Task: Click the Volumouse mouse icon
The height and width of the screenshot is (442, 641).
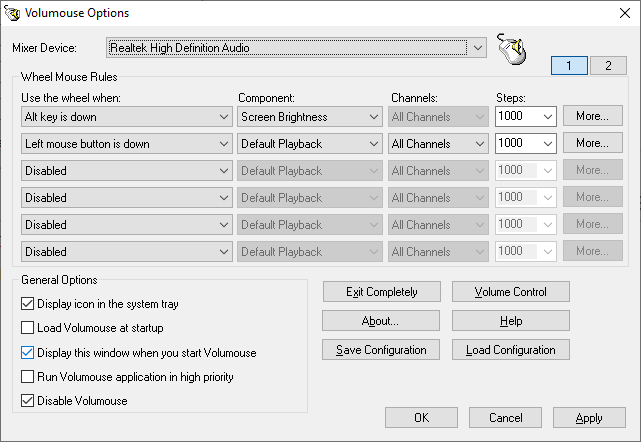Action: [511, 48]
